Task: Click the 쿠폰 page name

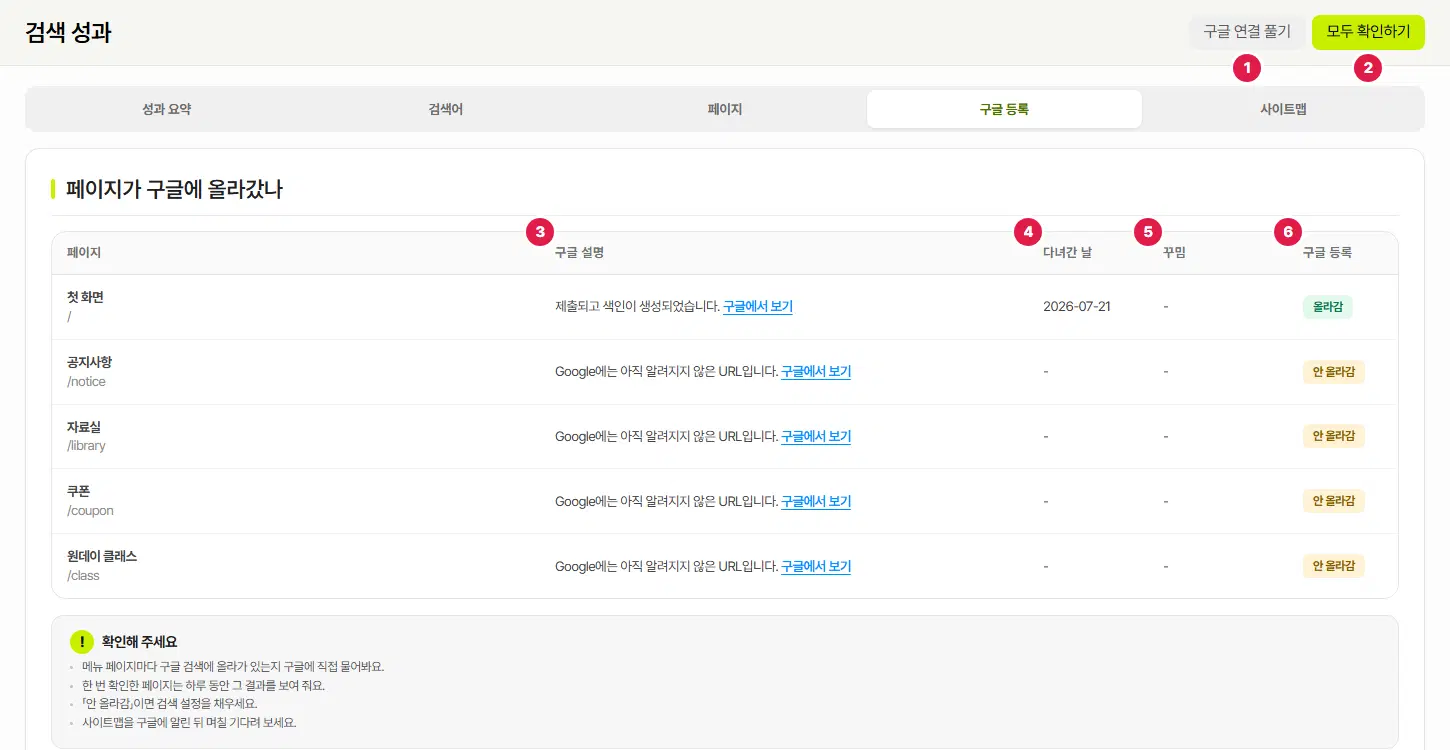Action: (x=78, y=491)
